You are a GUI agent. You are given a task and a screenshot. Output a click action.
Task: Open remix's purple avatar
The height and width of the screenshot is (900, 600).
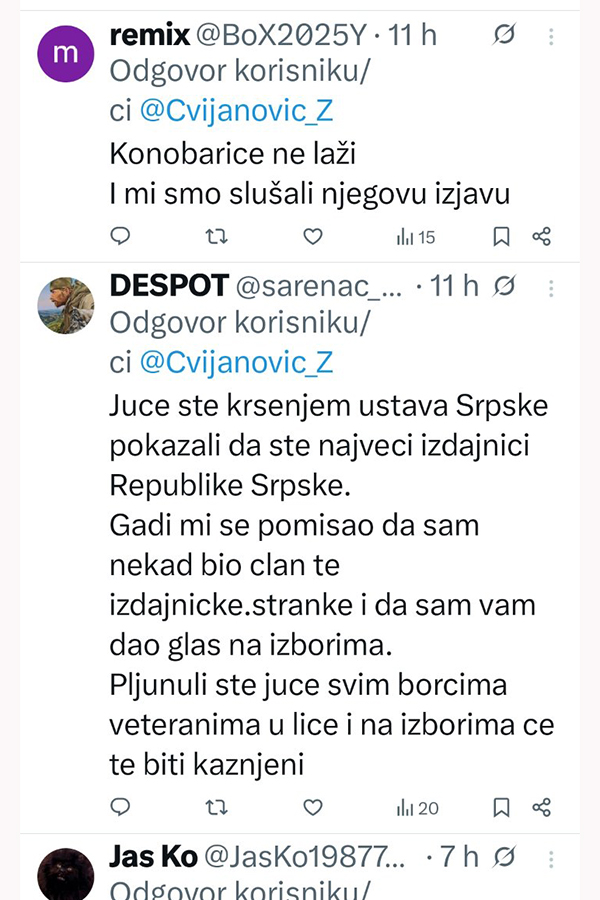pos(66,54)
